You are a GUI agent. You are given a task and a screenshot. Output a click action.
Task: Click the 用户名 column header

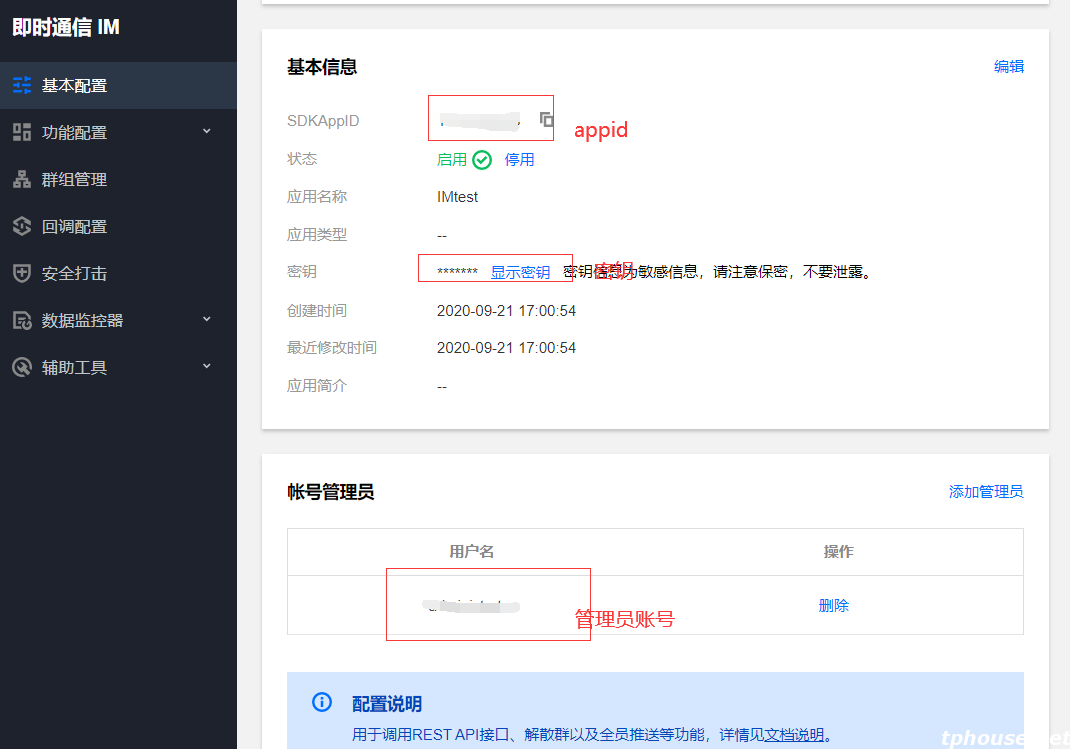pos(472,551)
